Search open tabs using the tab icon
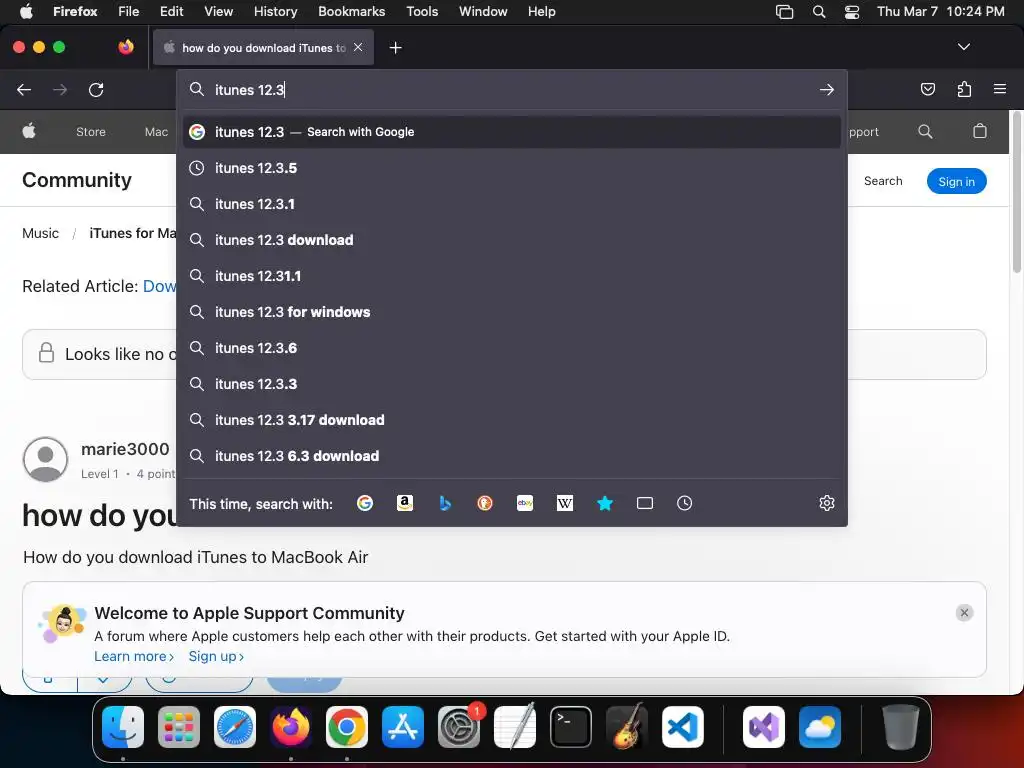Screen dimensions: 1024x768 pos(645,503)
